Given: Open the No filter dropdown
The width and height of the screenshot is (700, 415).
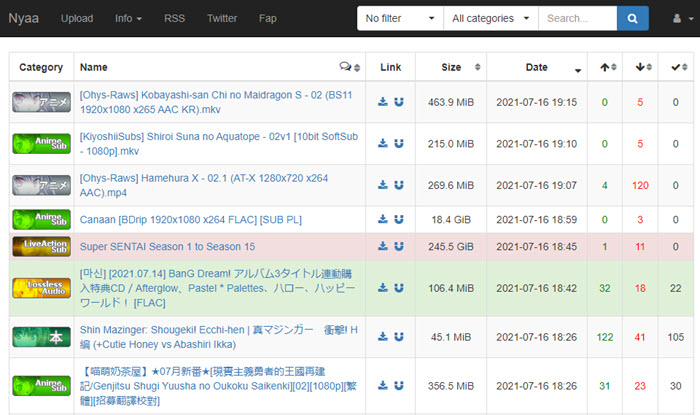Looking at the screenshot, I should click(400, 18).
